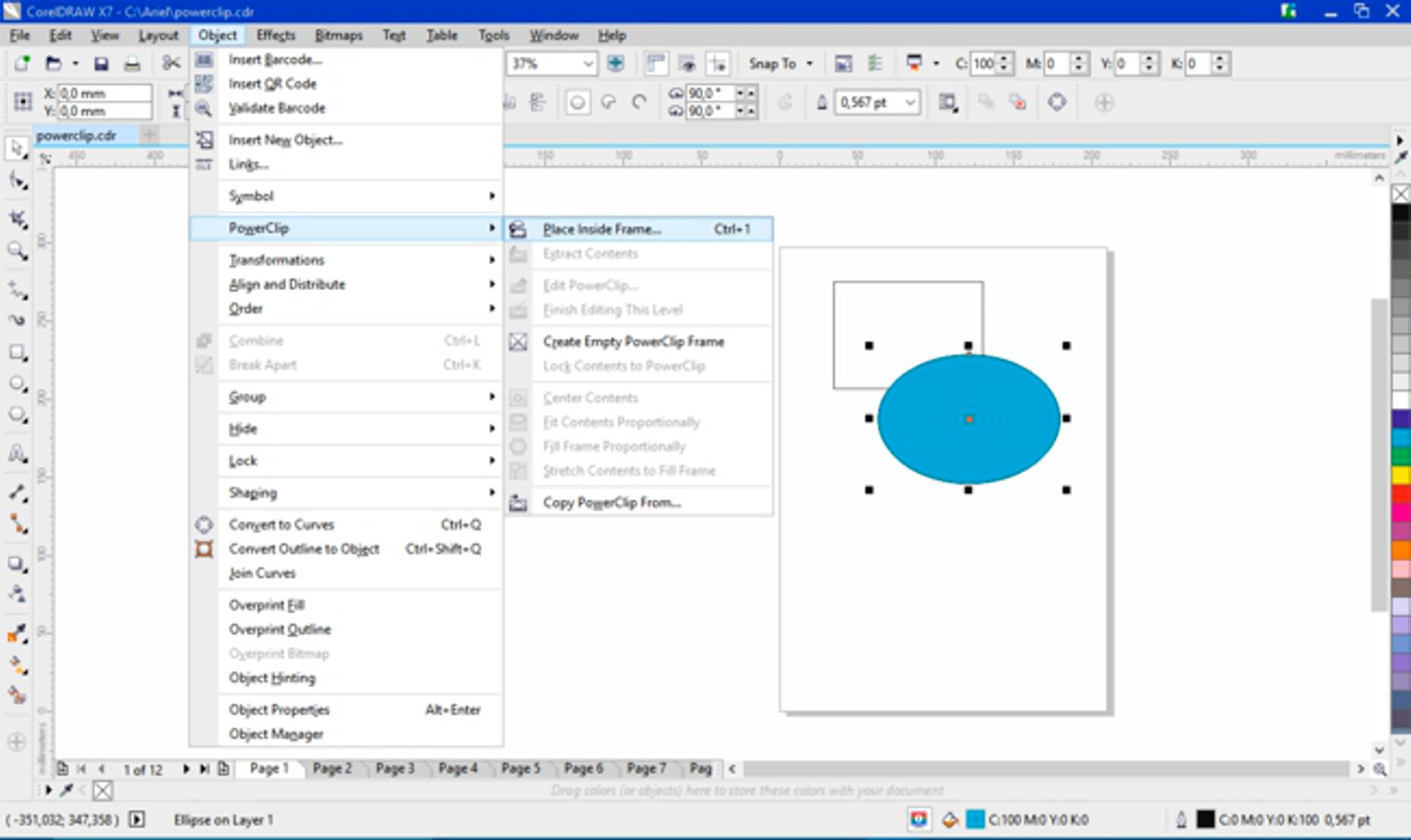The image size is (1411, 840).
Task: Select the Color Eyedropper tool
Action: click(x=17, y=633)
